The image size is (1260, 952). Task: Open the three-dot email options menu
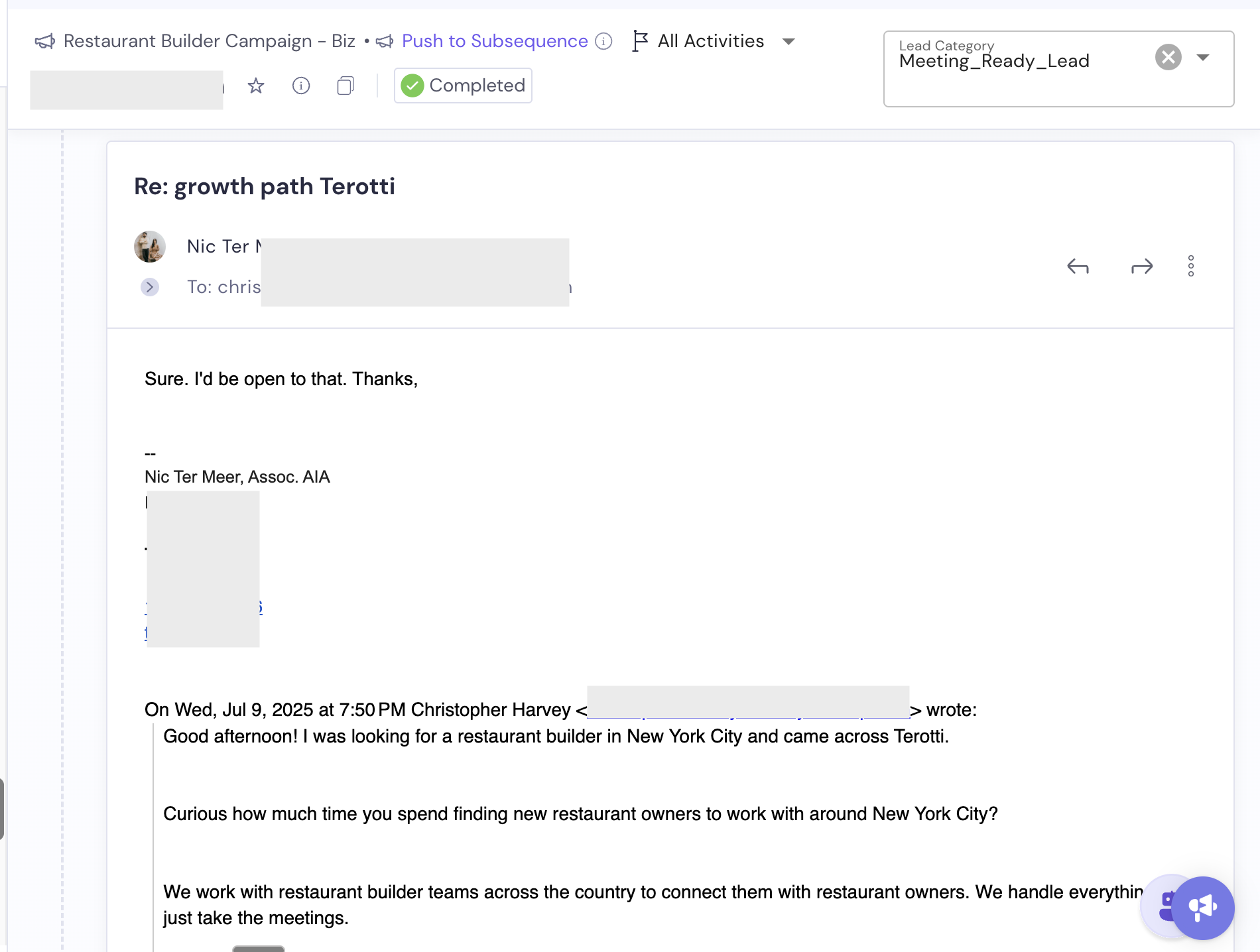[1191, 266]
